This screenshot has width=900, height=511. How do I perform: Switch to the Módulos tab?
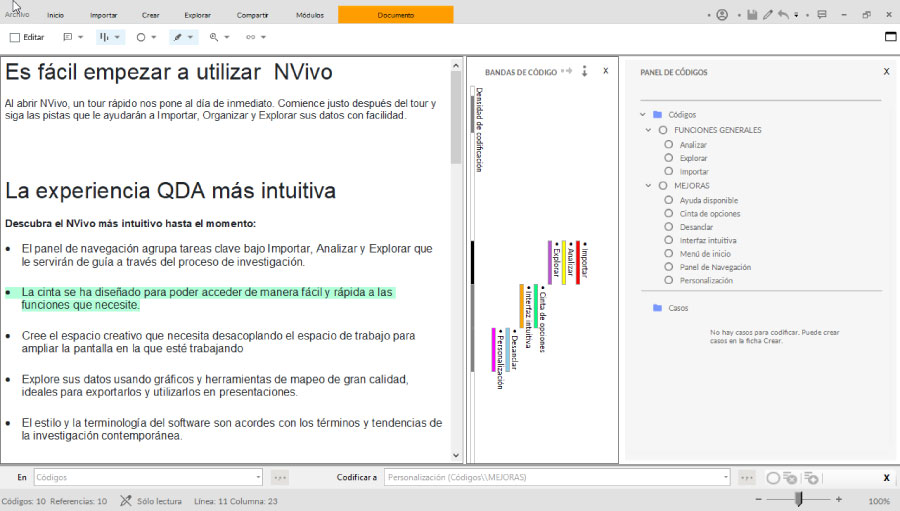tap(310, 16)
